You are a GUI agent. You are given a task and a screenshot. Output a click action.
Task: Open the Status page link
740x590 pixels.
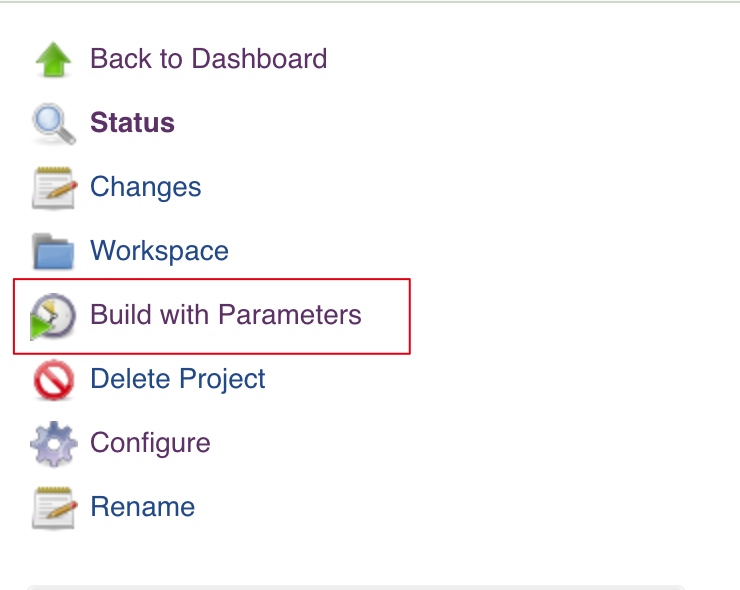point(132,123)
